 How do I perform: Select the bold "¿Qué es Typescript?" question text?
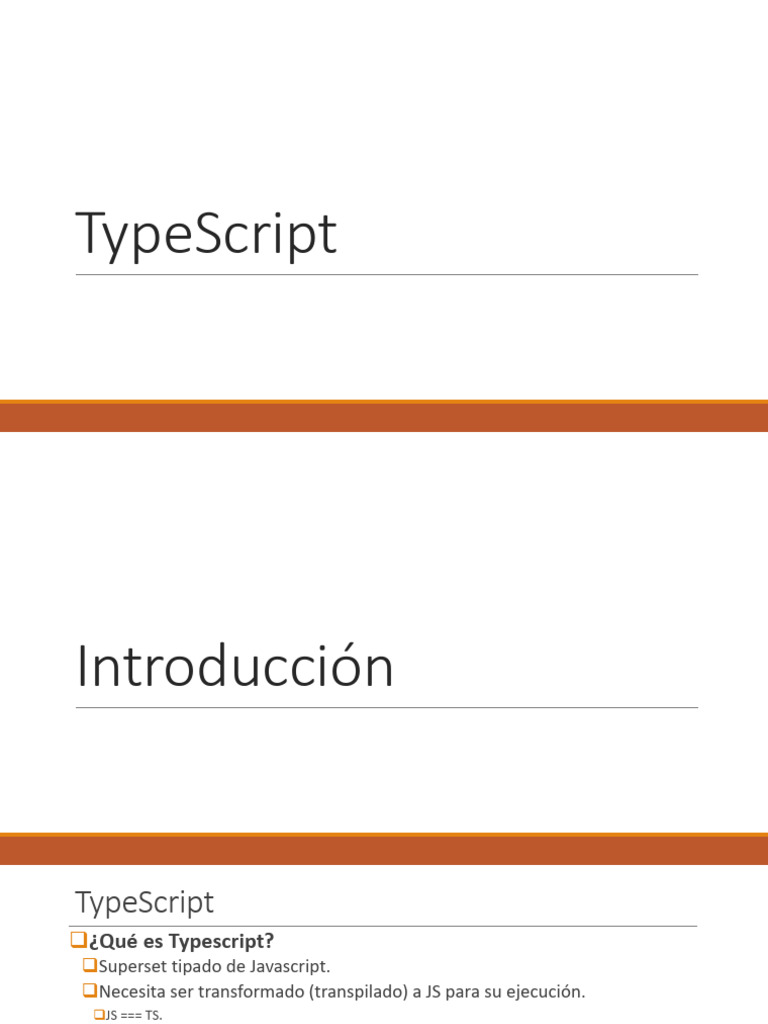[x=181, y=941]
